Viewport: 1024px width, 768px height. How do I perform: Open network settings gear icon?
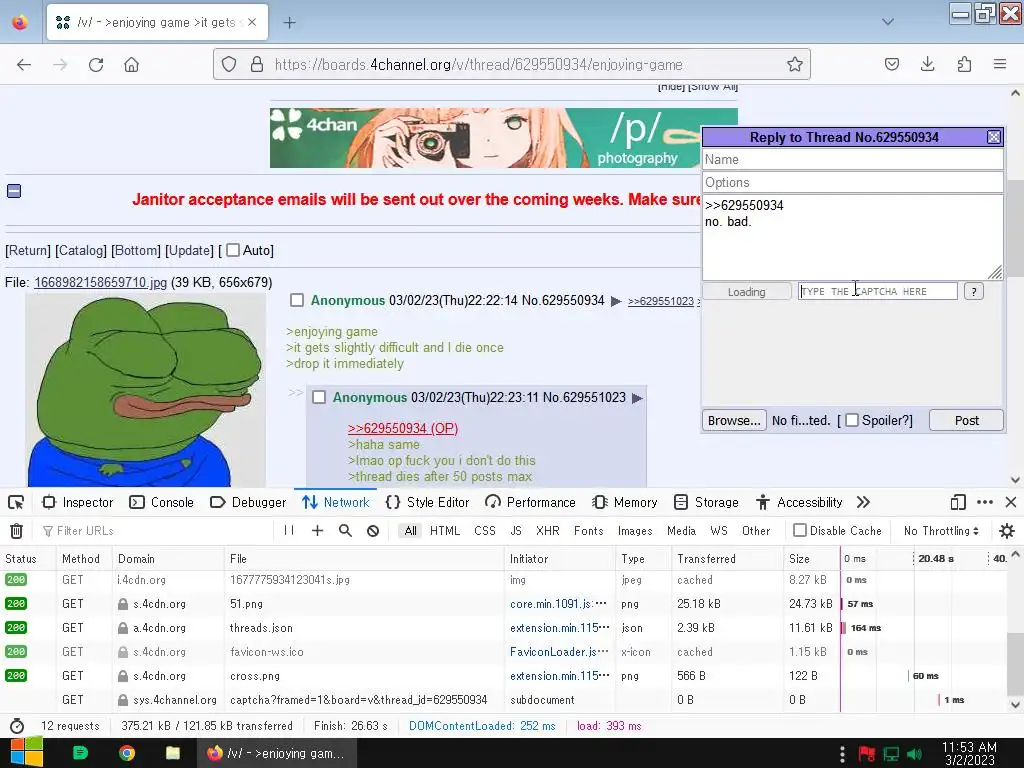coord(1007,531)
